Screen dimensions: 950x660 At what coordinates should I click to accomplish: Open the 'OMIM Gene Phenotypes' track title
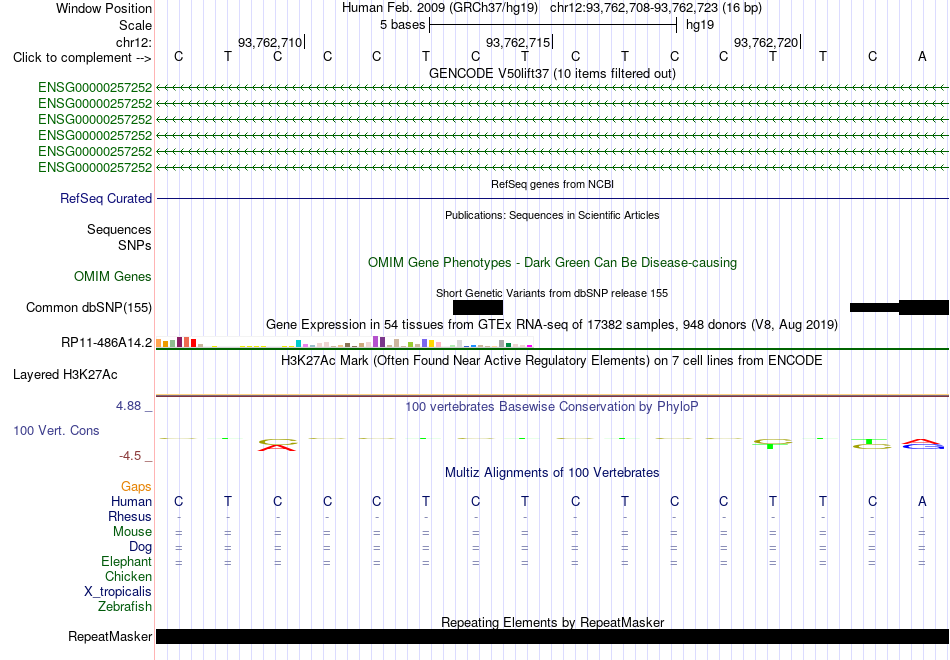[x=552, y=262]
